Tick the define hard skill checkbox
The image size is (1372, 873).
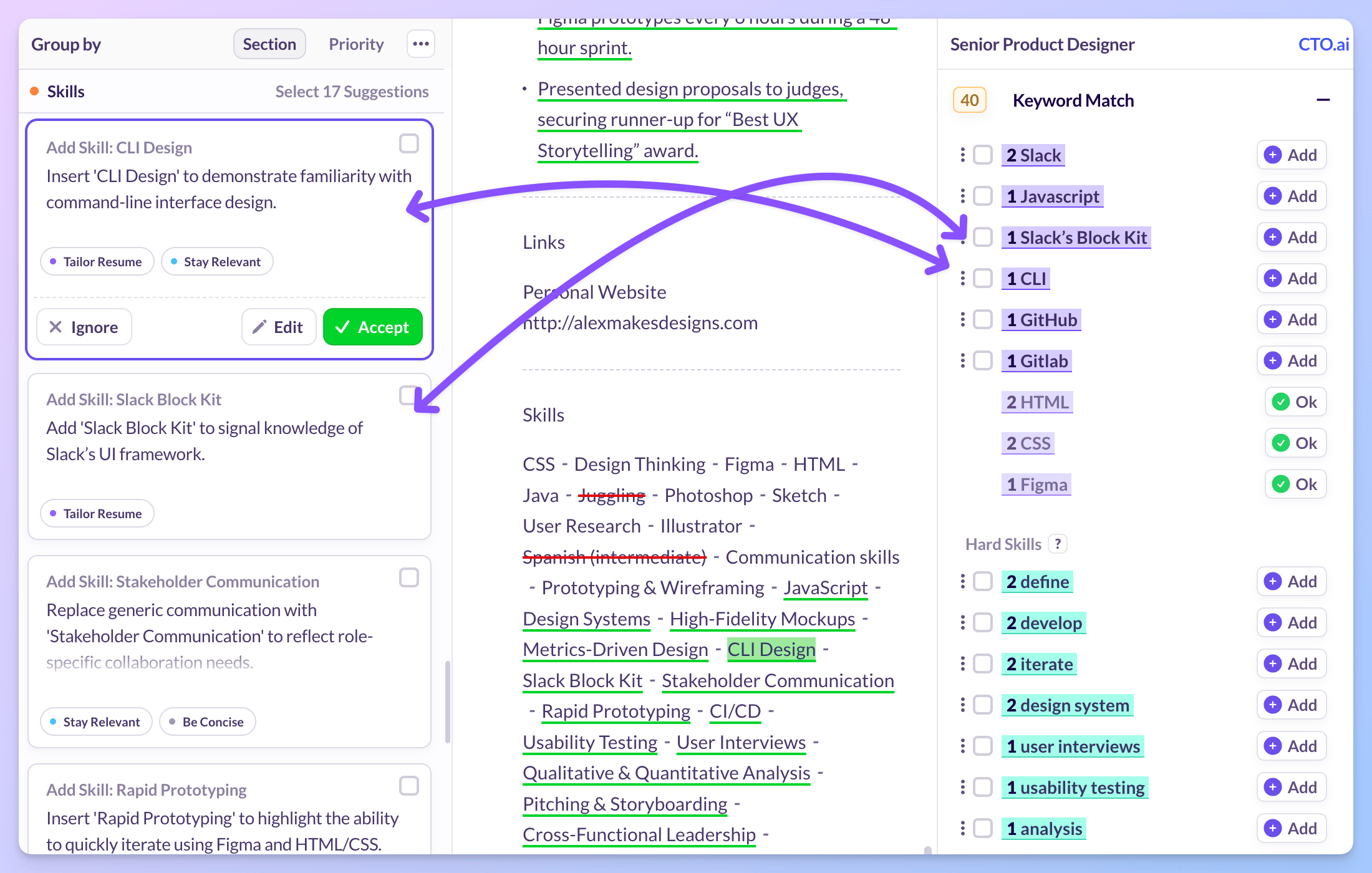(983, 581)
